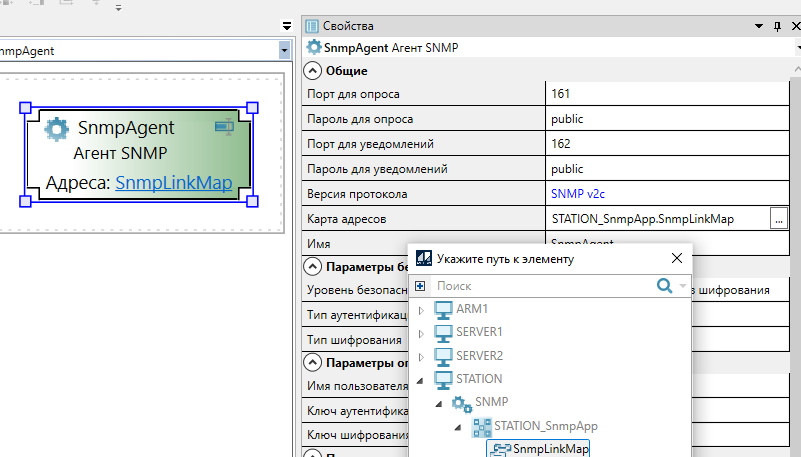This screenshot has width=801, height=457.
Task: Click the expand-all plus icon beside search
Action: (420, 286)
